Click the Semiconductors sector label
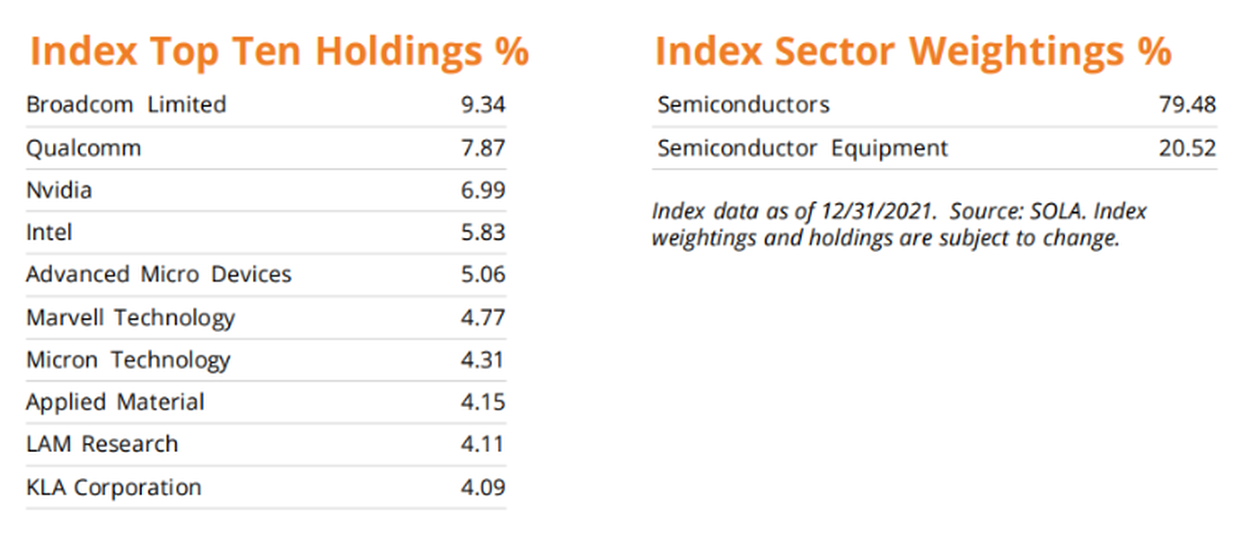The height and width of the screenshot is (540, 1250). (744, 105)
